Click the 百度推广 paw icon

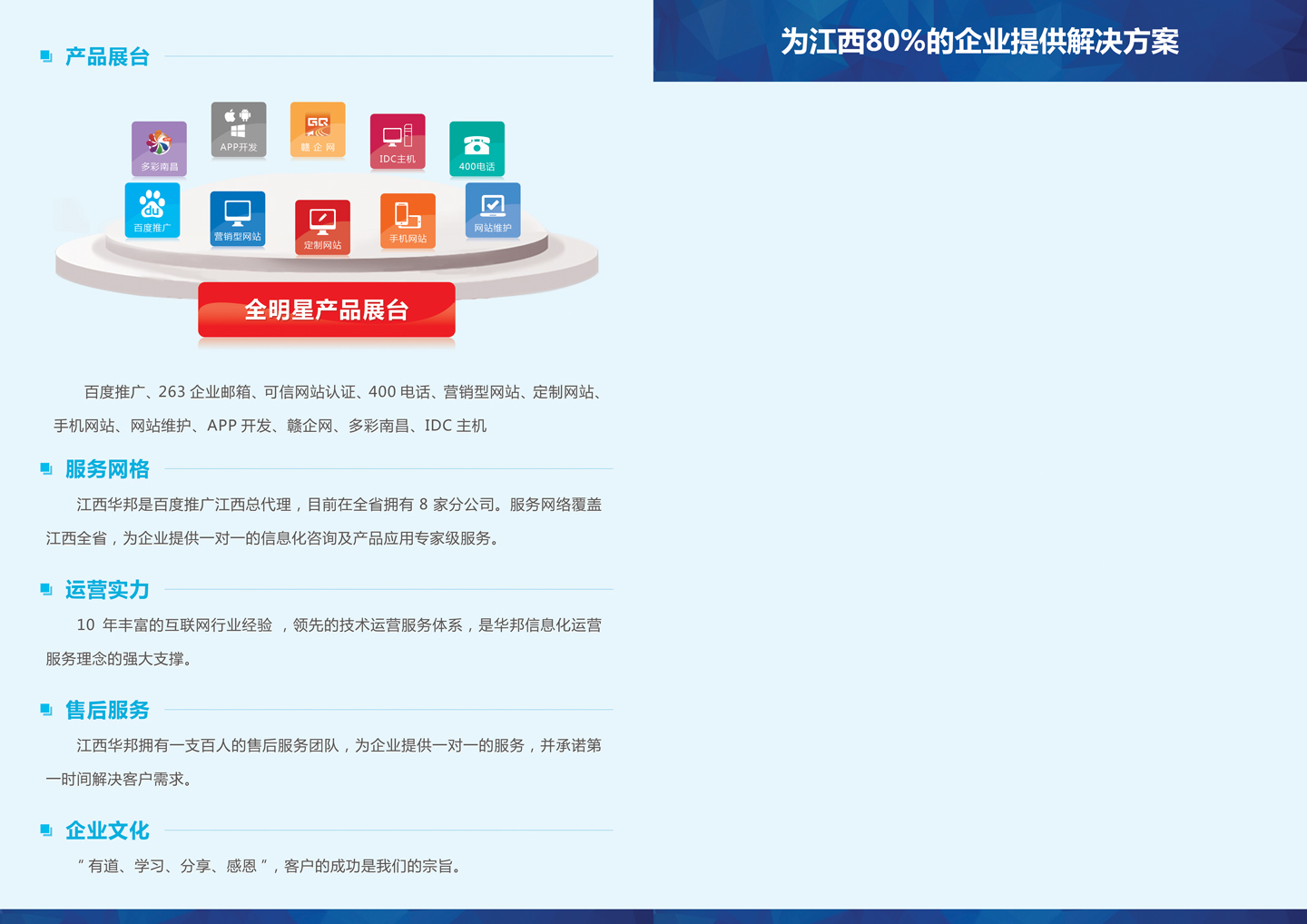pos(152,210)
